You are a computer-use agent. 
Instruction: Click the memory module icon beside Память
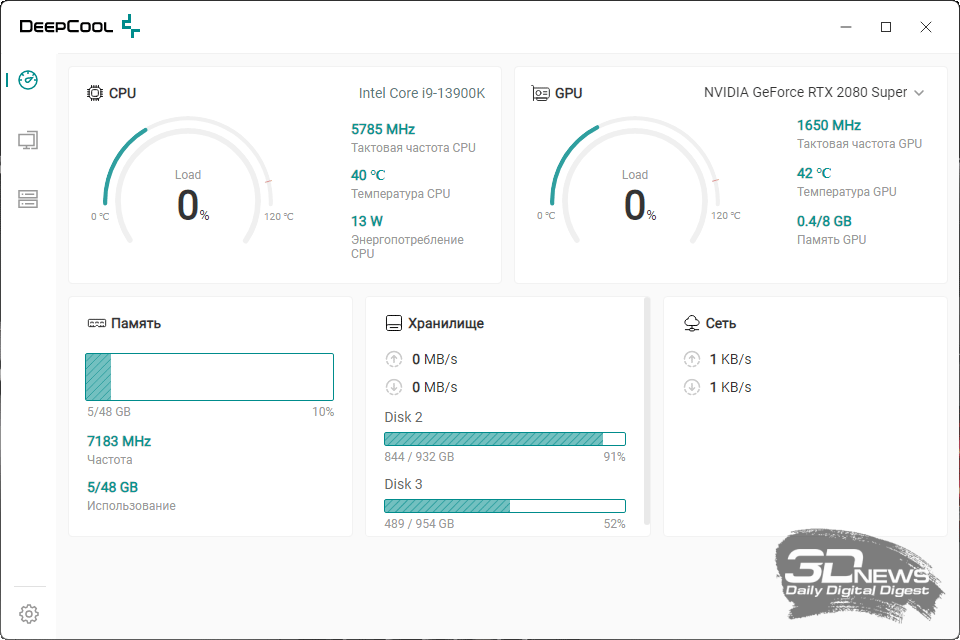tap(97, 323)
